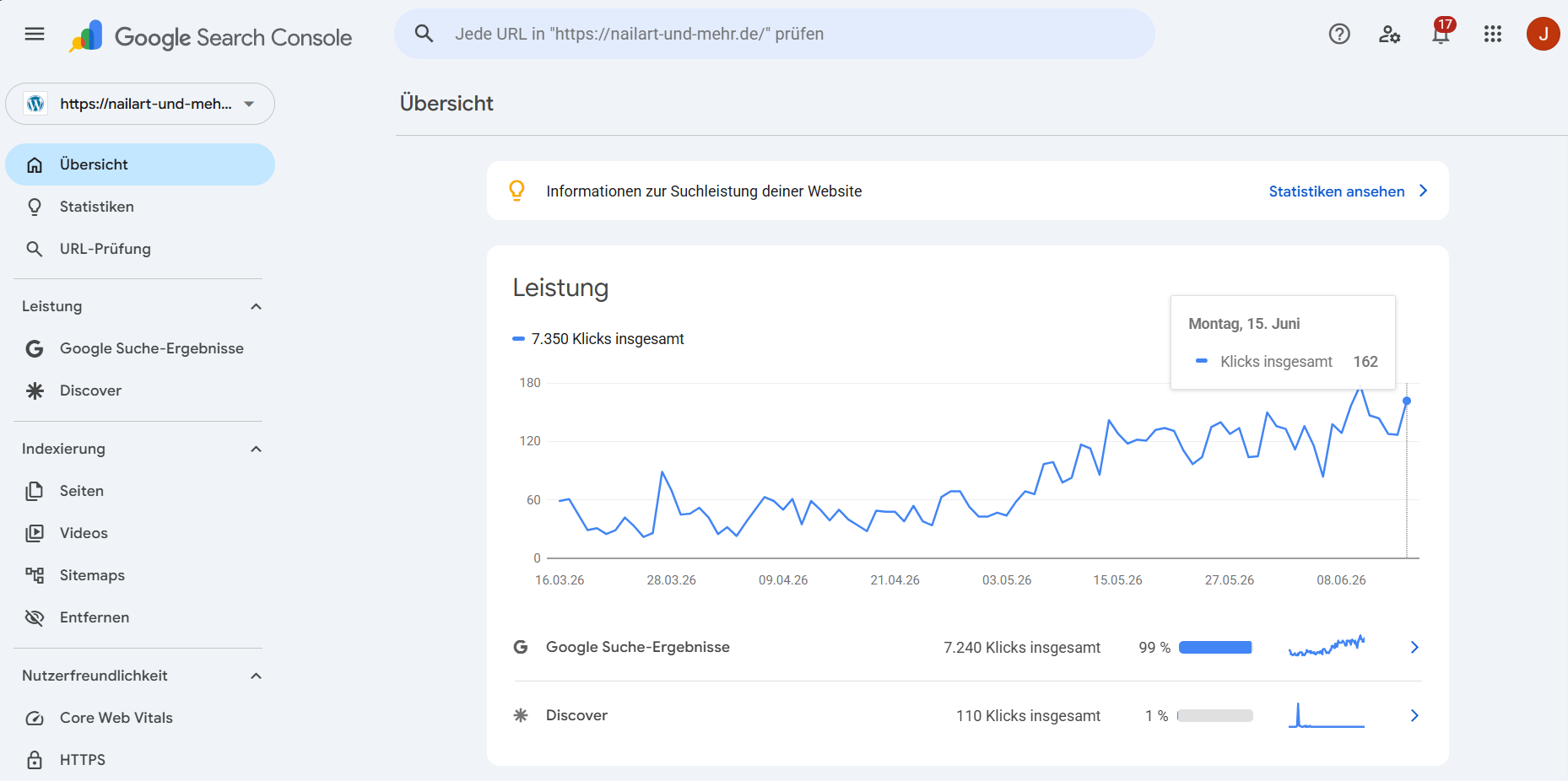Click the 08.06.26 date axis label

coord(1341,580)
